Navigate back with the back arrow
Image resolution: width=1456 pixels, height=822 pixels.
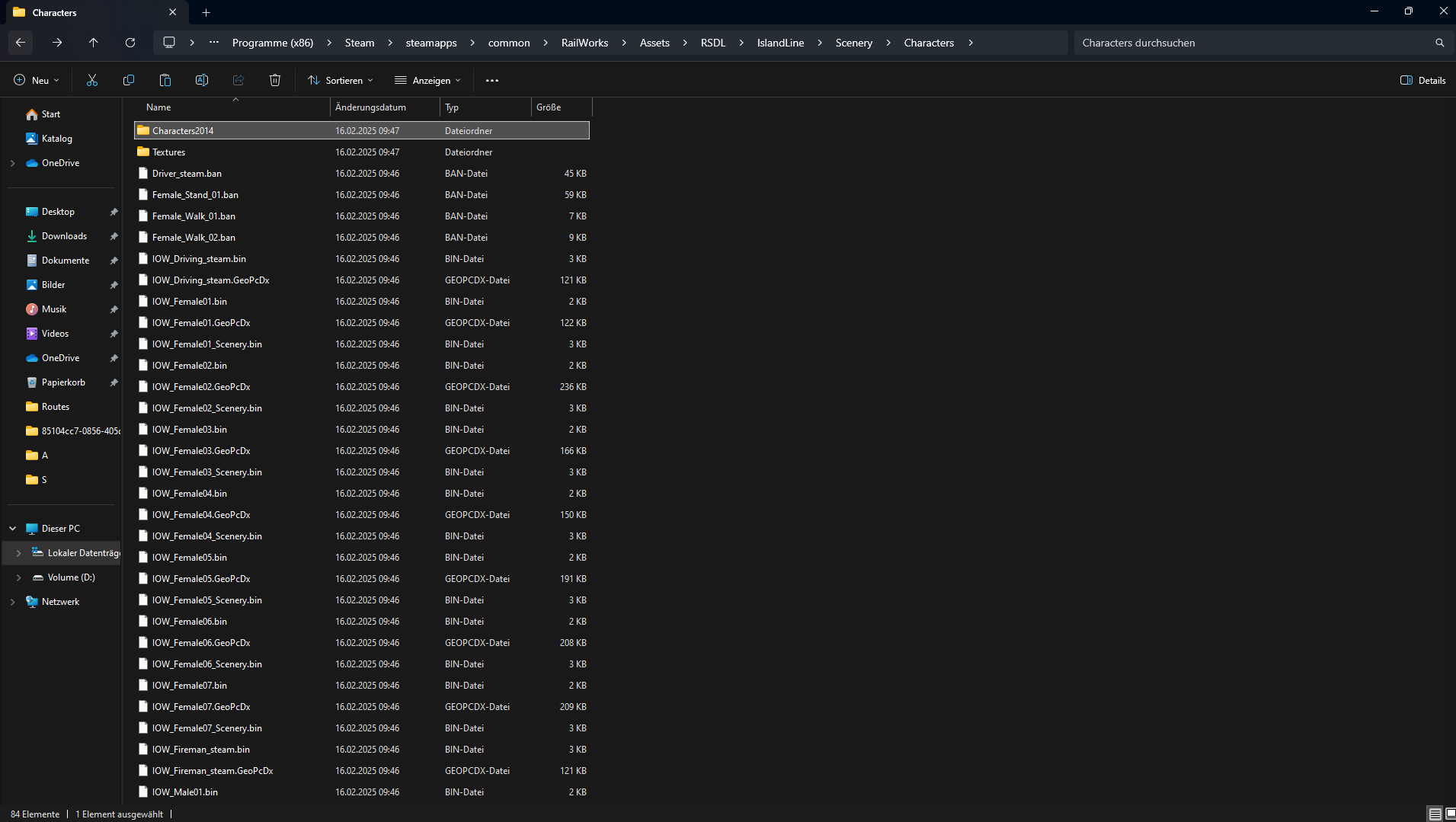tap(21, 43)
